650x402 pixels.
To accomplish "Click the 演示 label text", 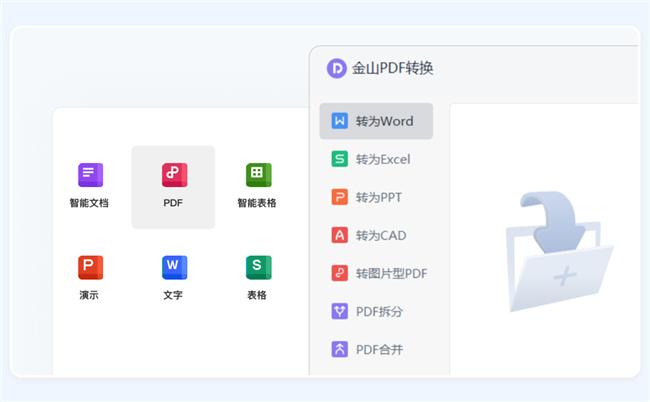I will coord(89,295).
